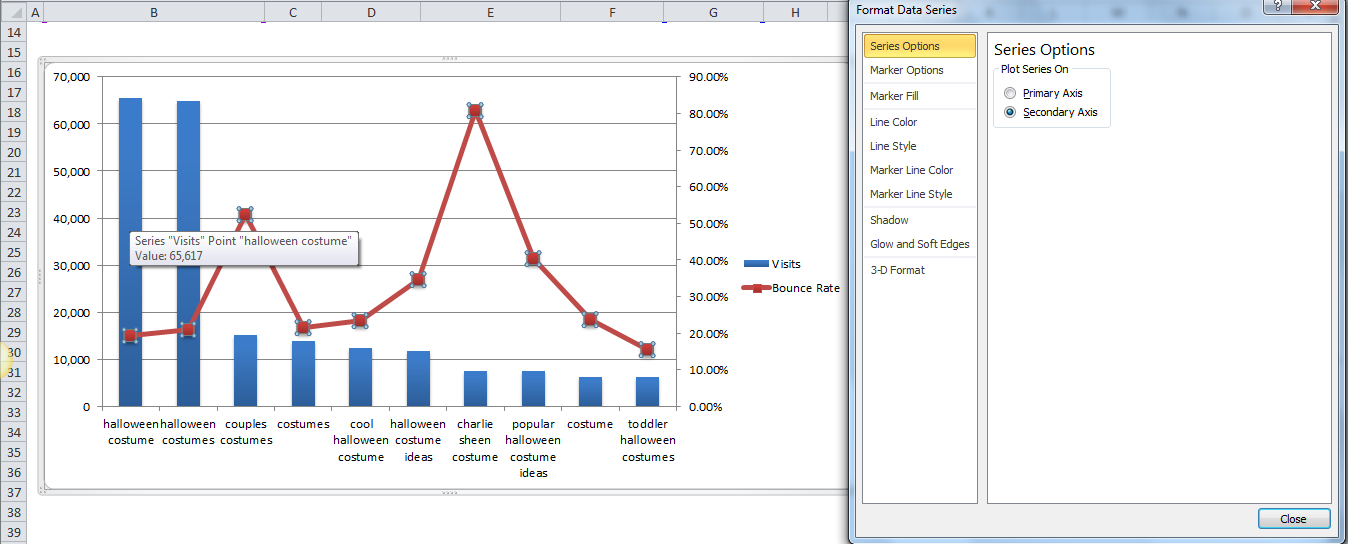Open the Marker Fill category

click(894, 96)
